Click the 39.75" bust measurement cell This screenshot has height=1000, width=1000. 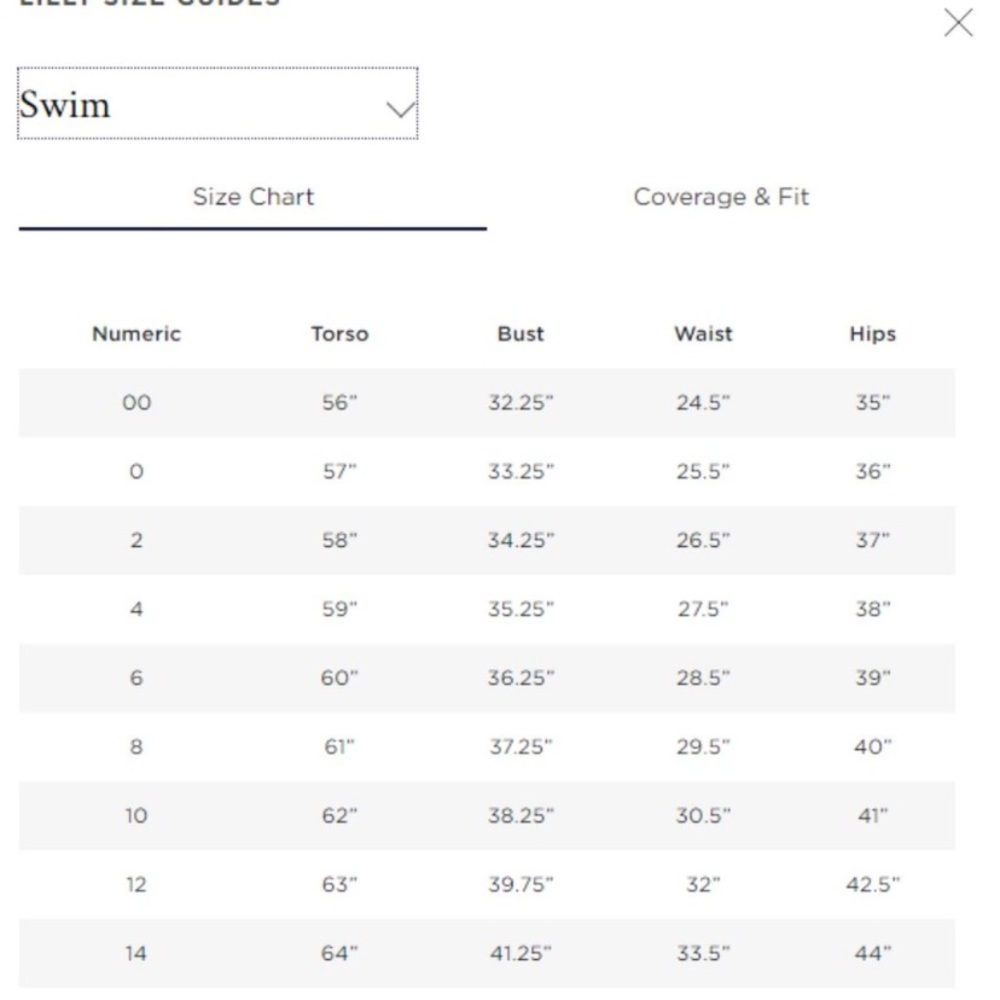[520, 885]
